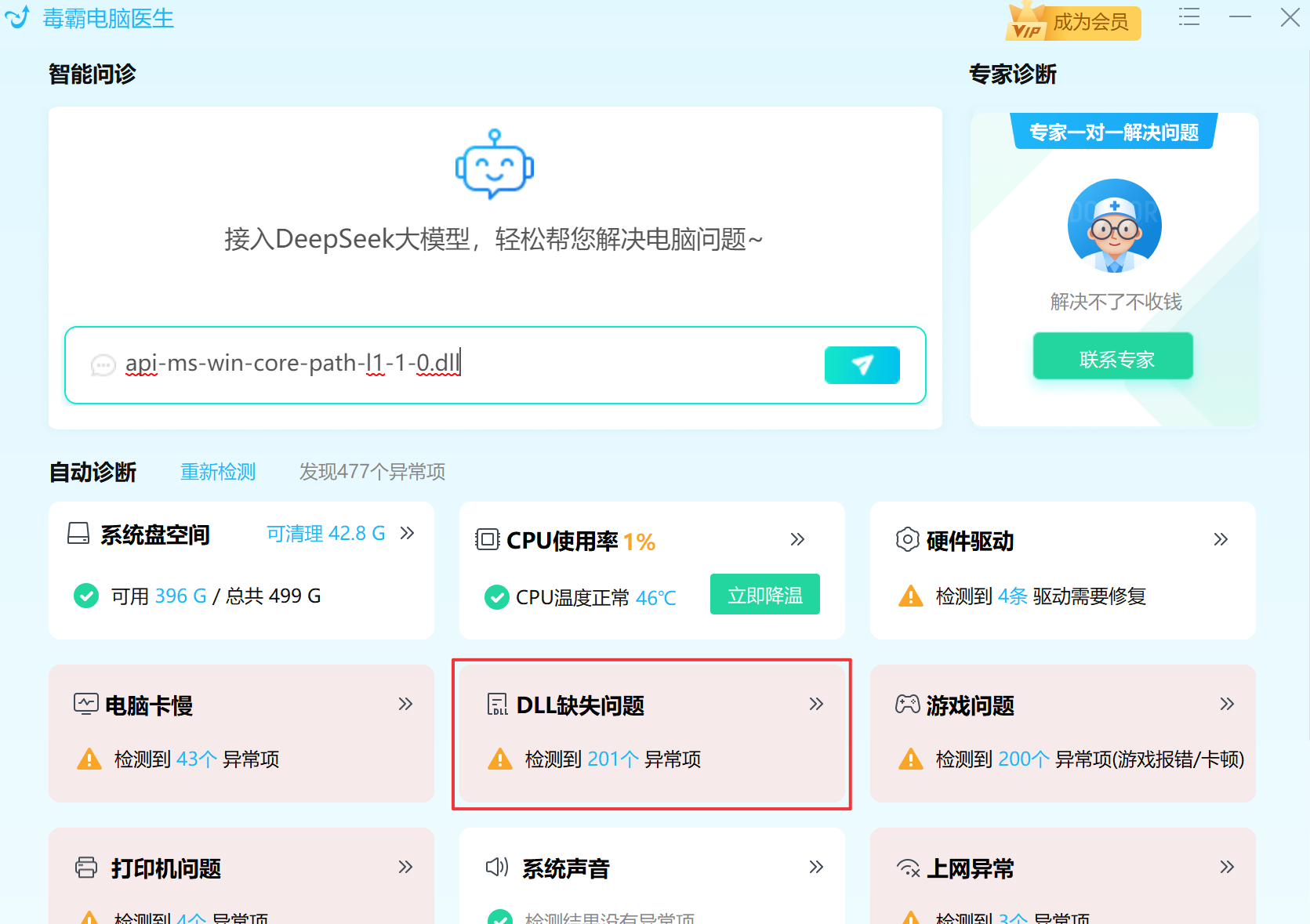
Task: Click the gear icon on 硬件驱动 card
Action: click(x=908, y=539)
